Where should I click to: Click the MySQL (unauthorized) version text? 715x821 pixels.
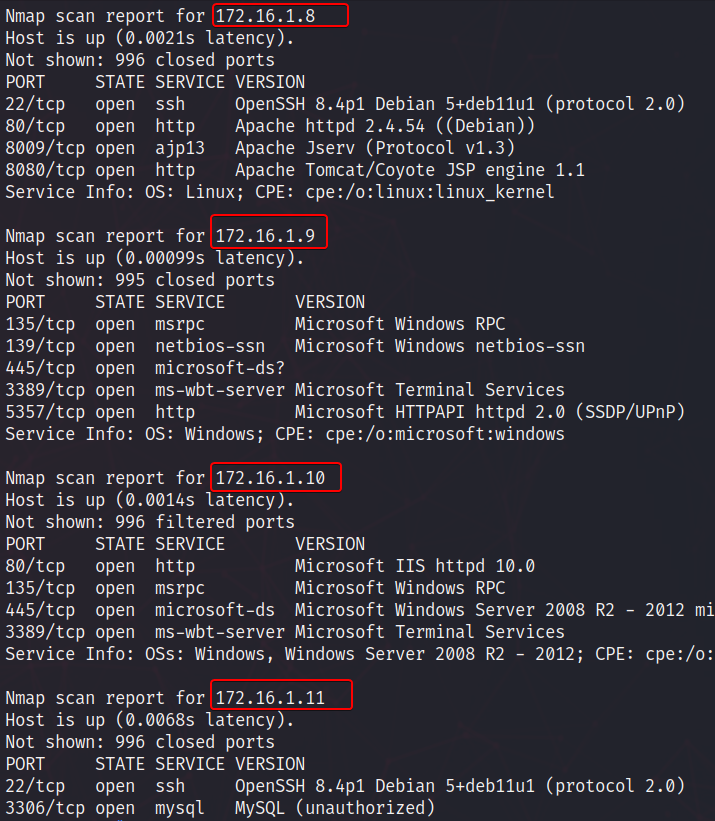[x=335, y=808]
